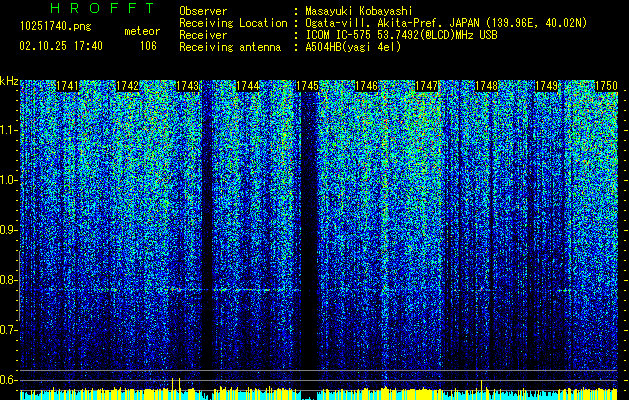The image size is (629, 400).
Task: Click the receiver ICOM IC-575 frequency text
Action: point(401,35)
